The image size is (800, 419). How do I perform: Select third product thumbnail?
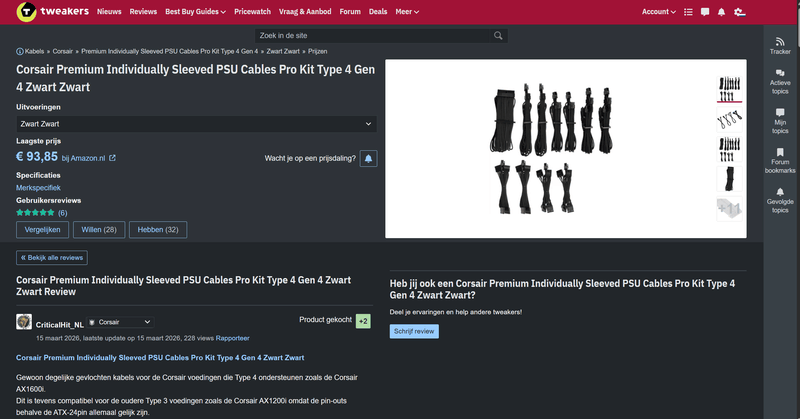coord(729,149)
